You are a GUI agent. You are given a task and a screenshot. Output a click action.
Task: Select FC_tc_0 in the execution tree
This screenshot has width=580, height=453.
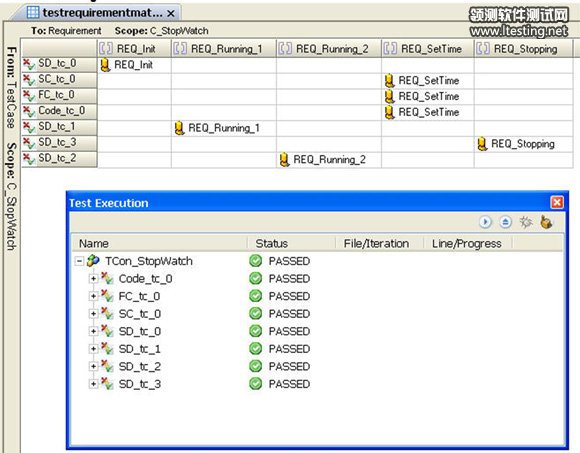[139, 296]
